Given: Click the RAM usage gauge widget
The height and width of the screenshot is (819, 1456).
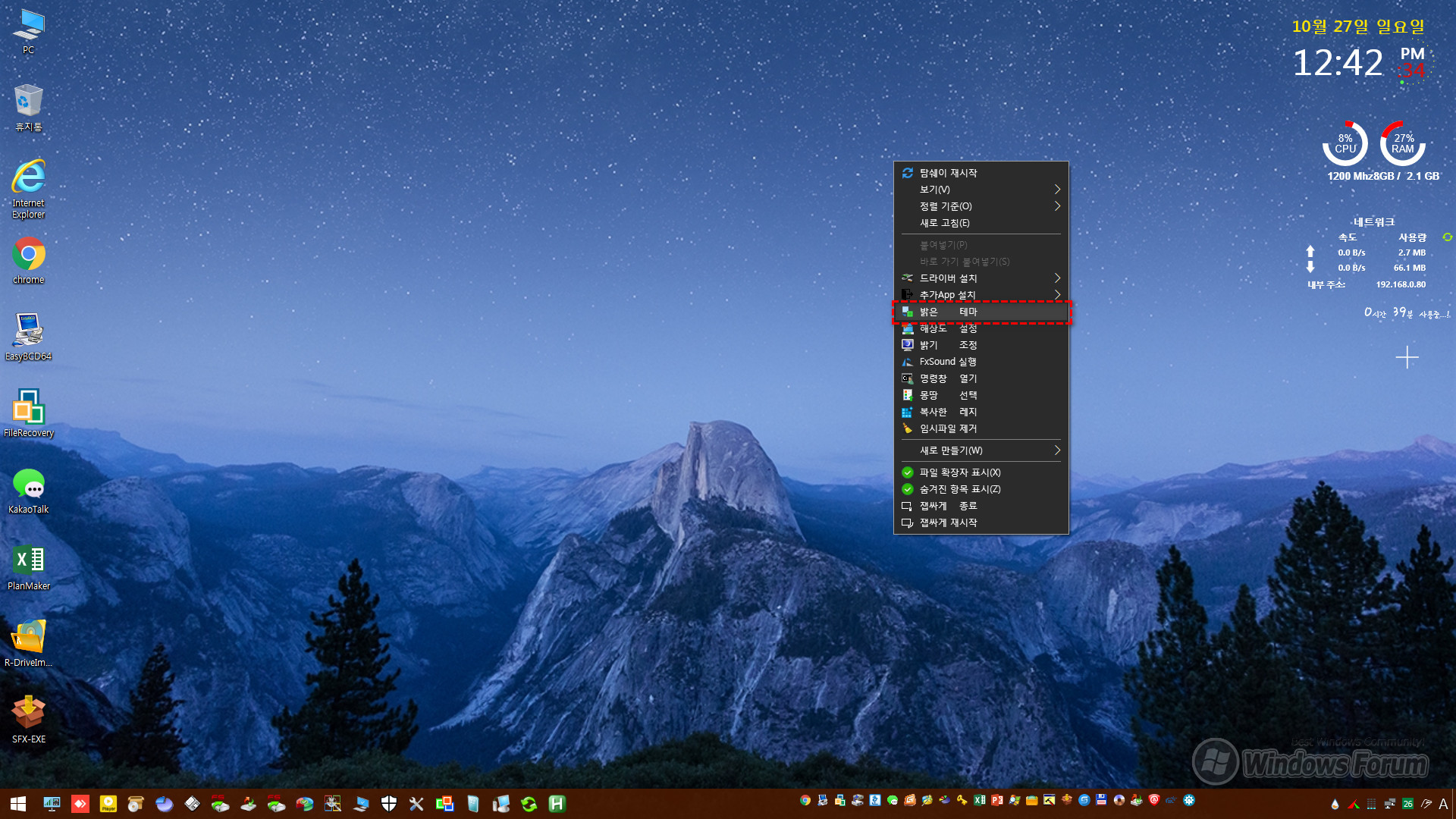Looking at the screenshot, I should (1403, 143).
